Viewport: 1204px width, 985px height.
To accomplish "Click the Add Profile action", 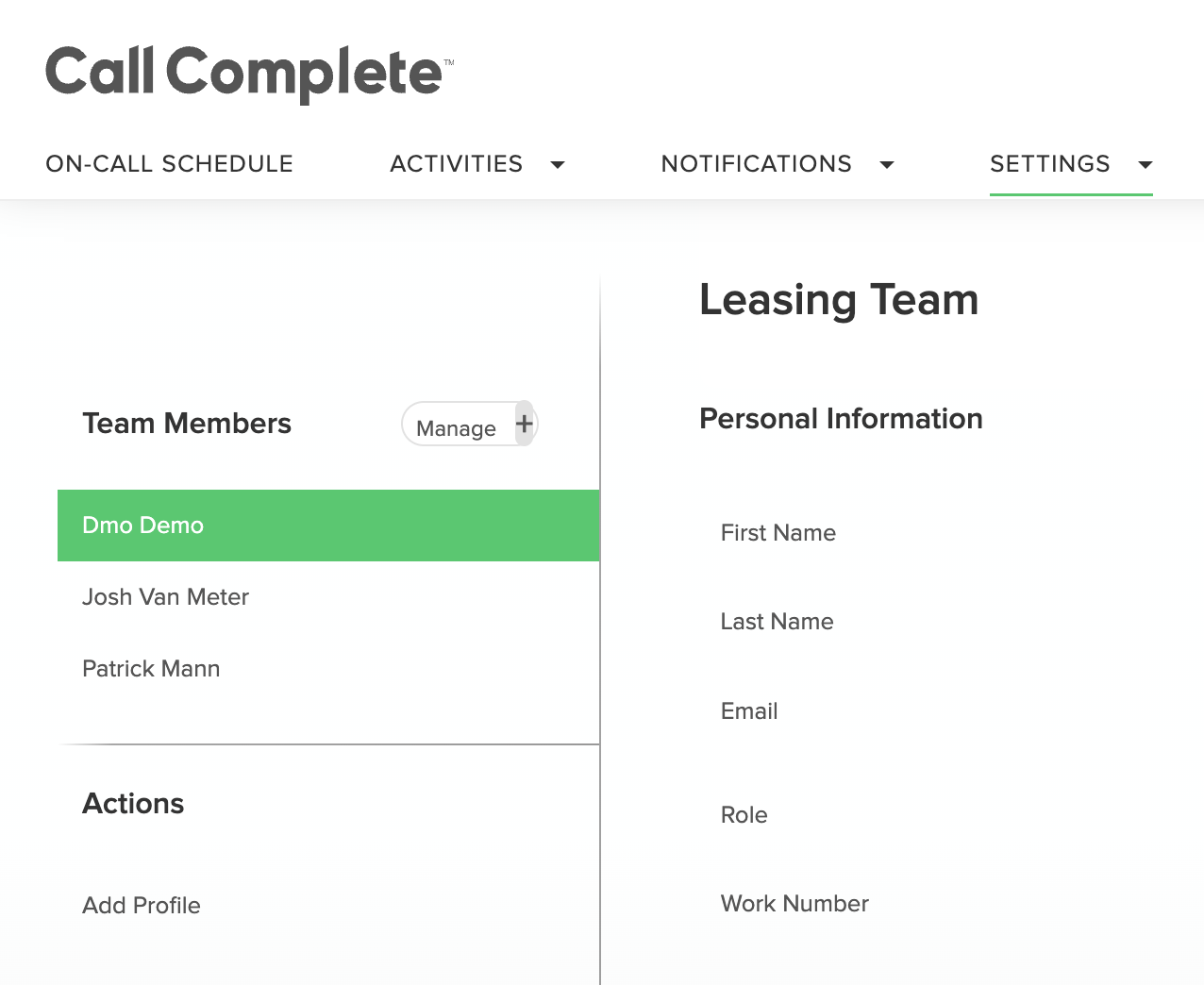I will [142, 906].
